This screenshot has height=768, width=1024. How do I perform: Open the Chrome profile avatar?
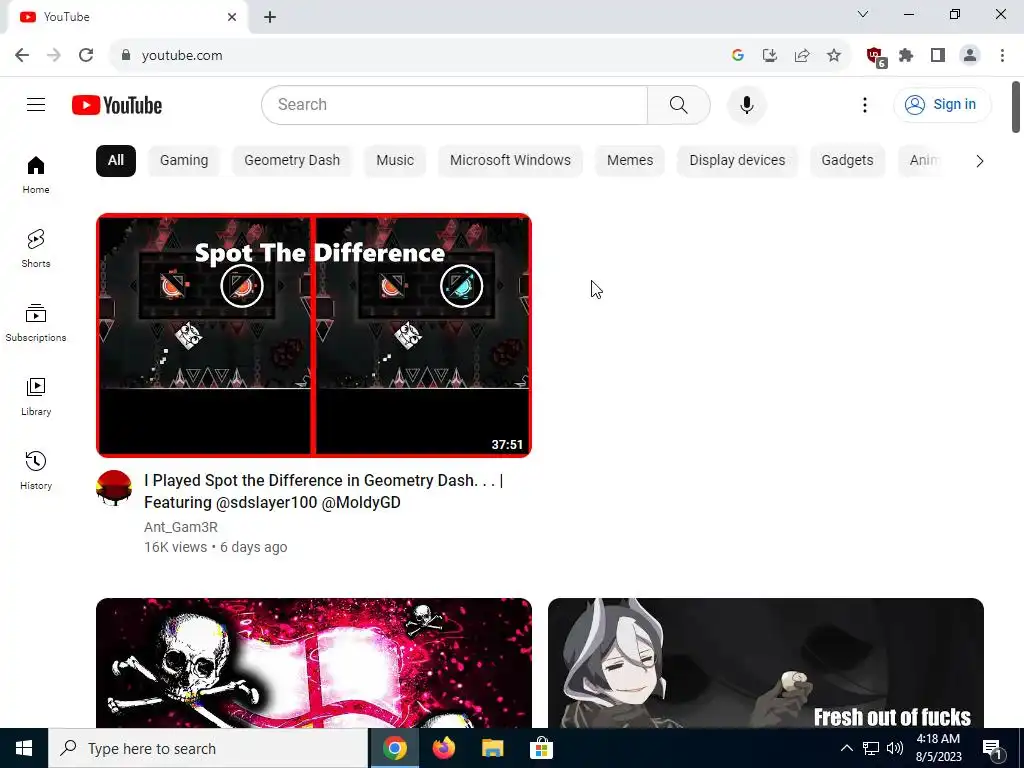pyautogui.click(x=970, y=56)
